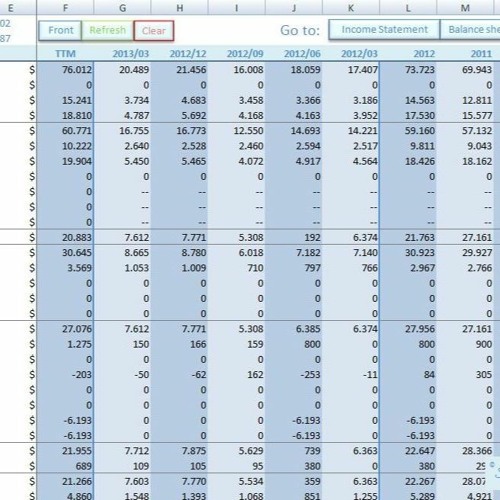Select column F header
500x500 pixels.
click(65, 7)
